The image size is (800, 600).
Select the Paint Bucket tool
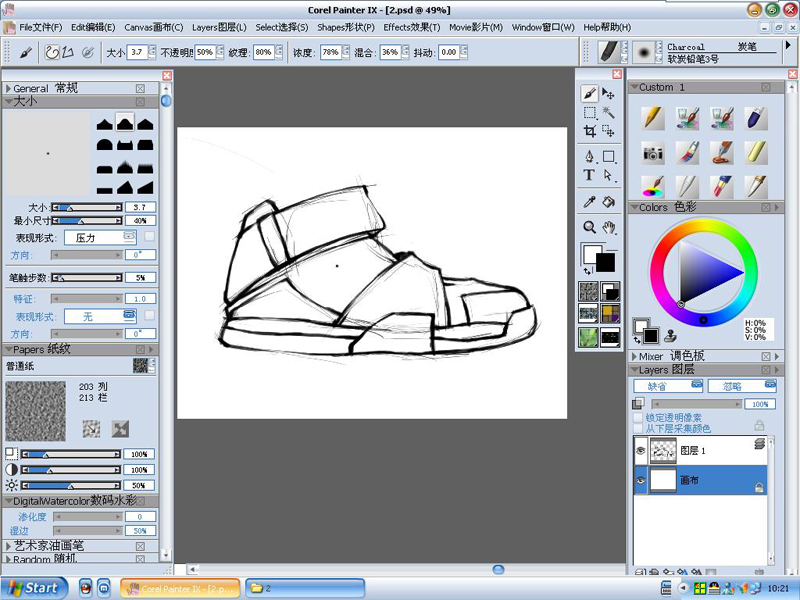point(608,202)
